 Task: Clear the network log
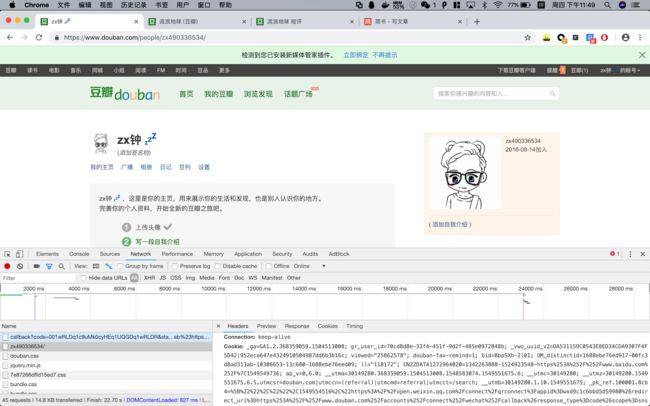(x=20, y=266)
